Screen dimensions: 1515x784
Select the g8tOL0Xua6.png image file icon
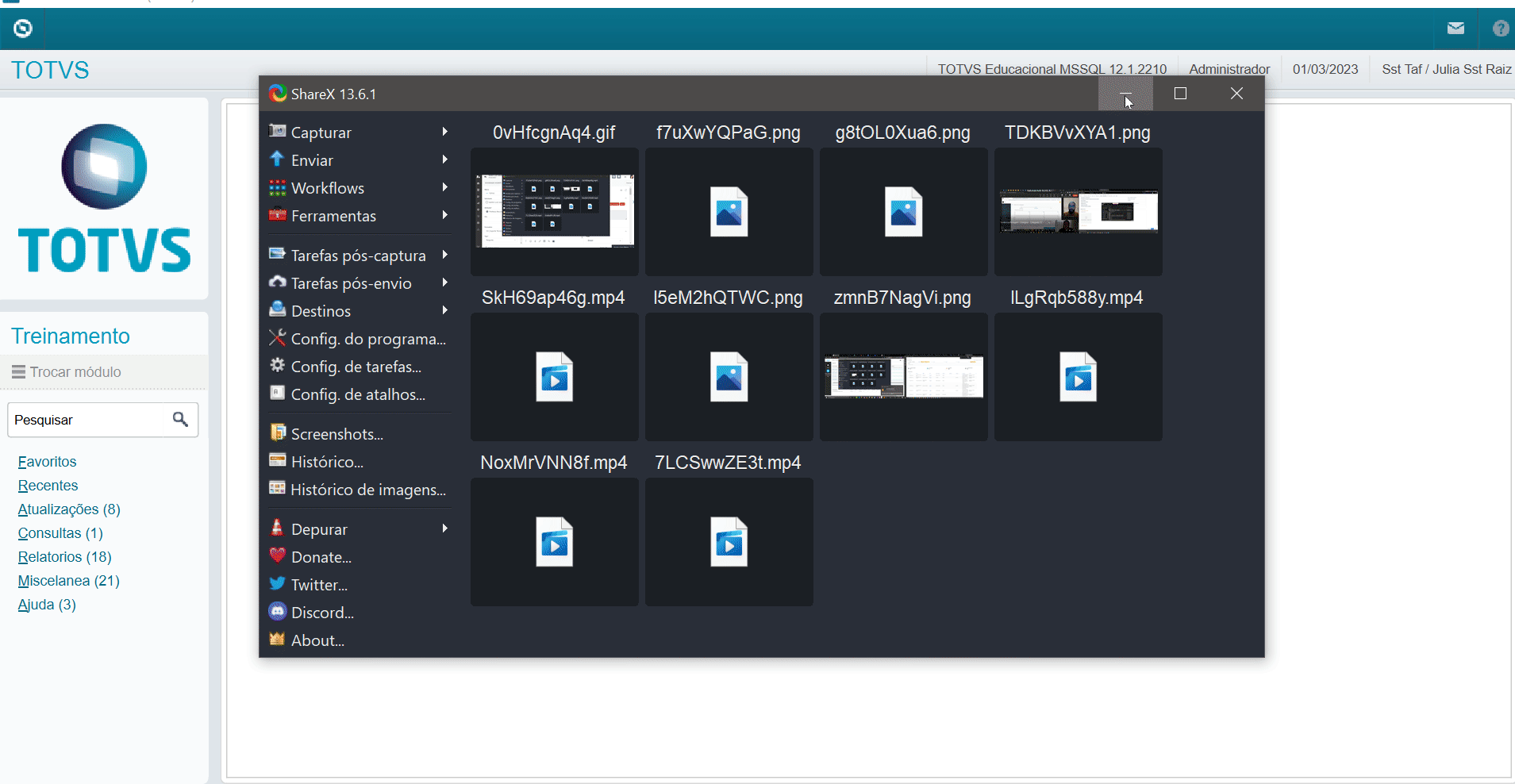click(x=904, y=212)
